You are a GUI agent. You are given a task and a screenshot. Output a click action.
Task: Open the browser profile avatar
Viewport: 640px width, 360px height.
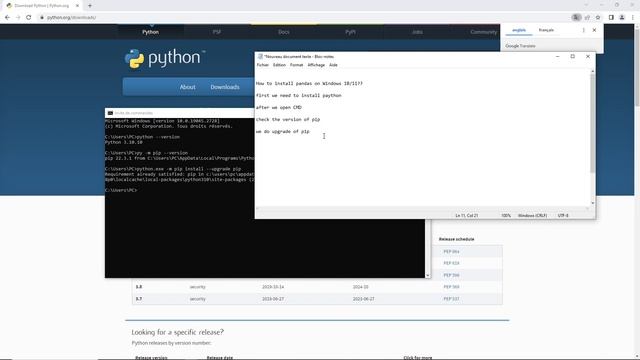[622, 18]
